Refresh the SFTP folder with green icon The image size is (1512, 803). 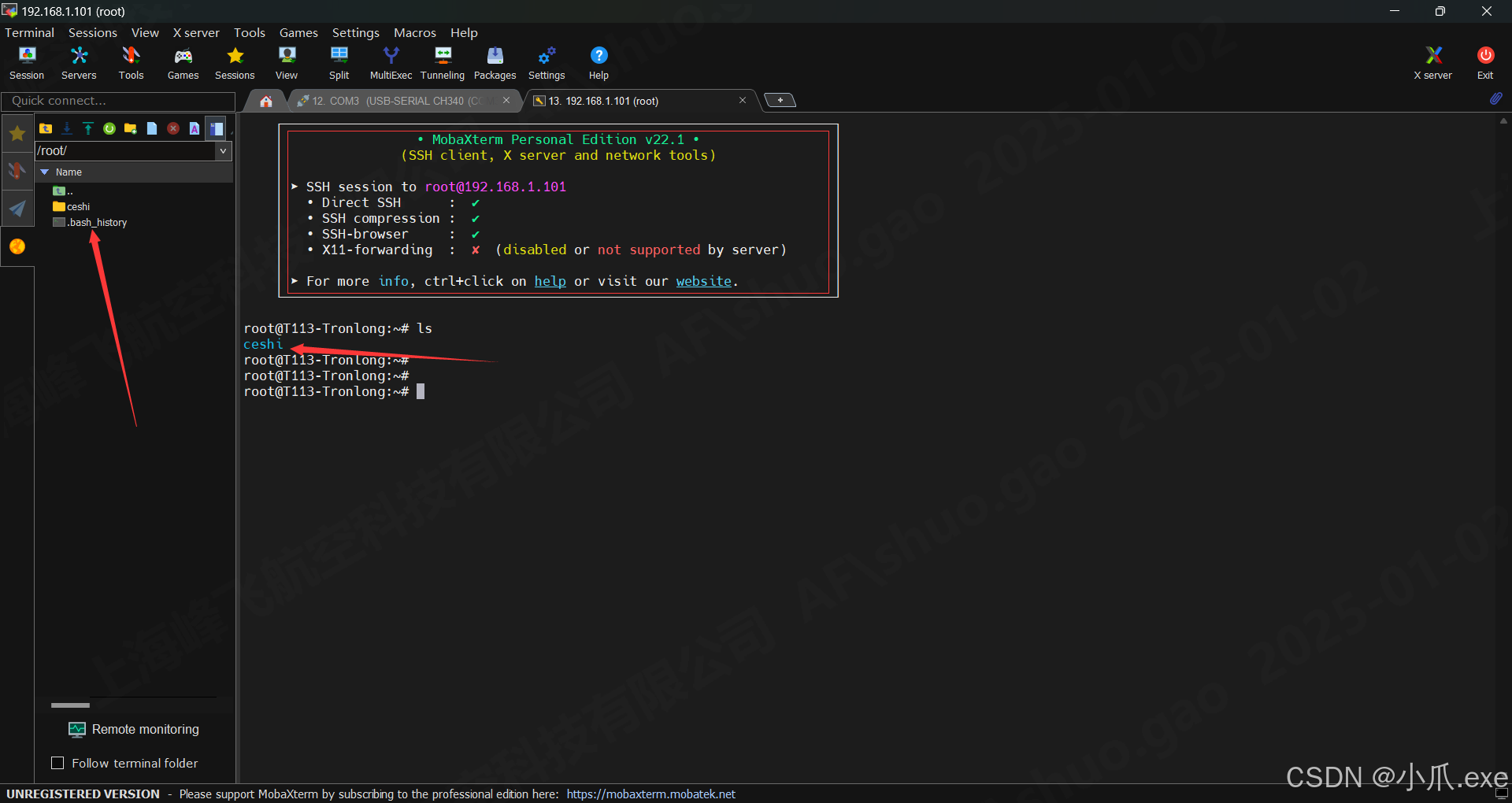pyautogui.click(x=109, y=128)
